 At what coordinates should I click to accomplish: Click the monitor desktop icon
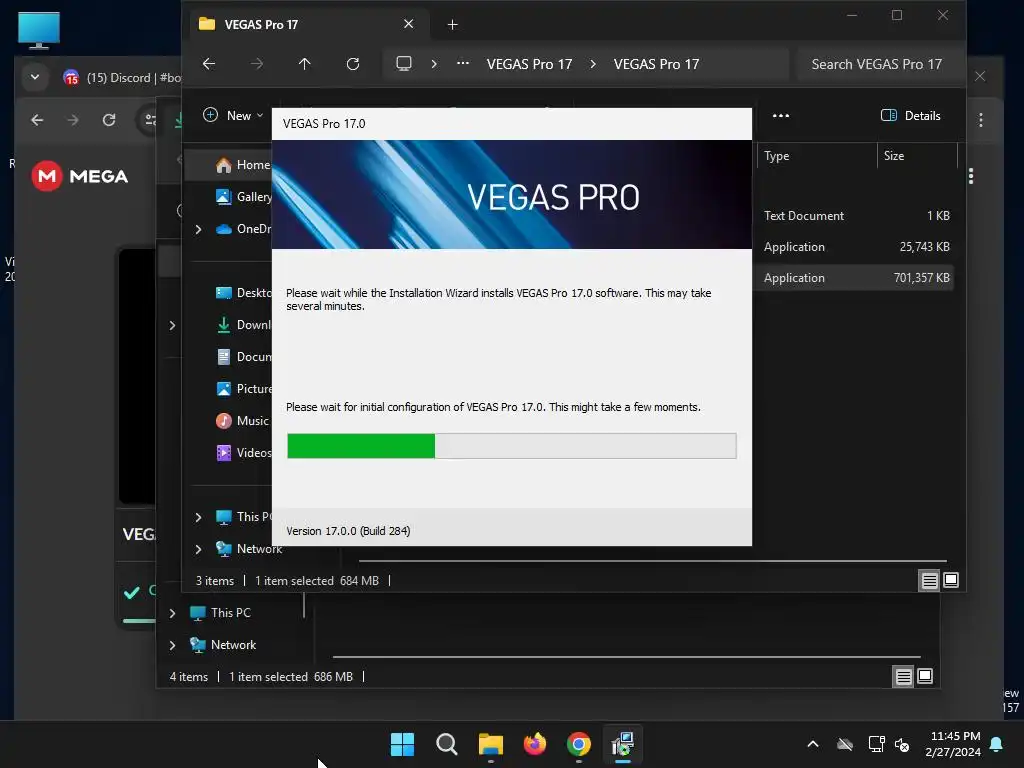coord(39,30)
